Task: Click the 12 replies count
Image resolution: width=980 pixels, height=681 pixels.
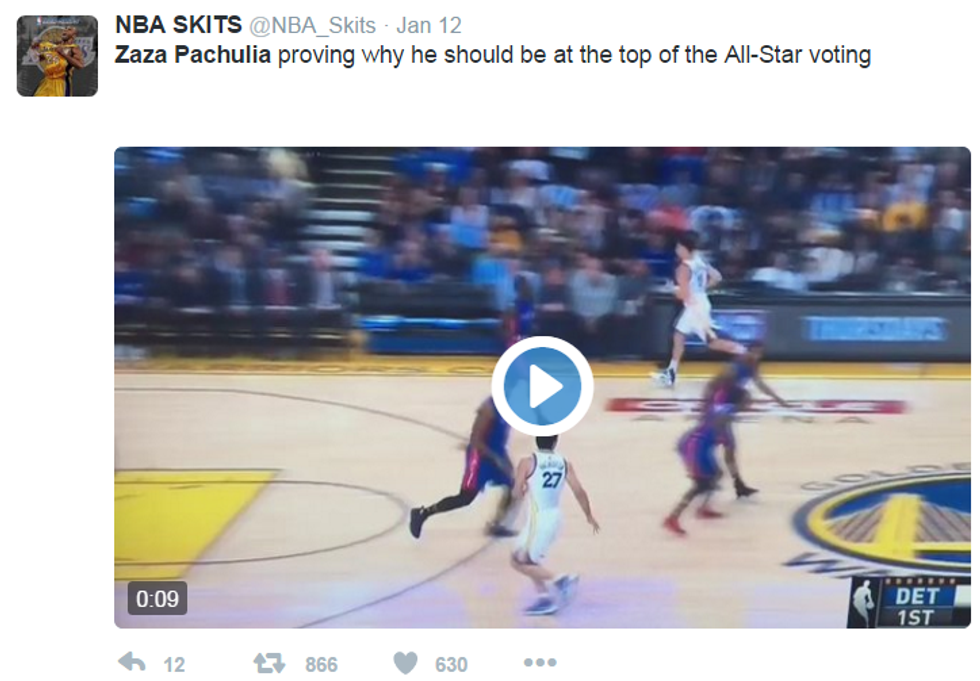Action: pos(174,664)
